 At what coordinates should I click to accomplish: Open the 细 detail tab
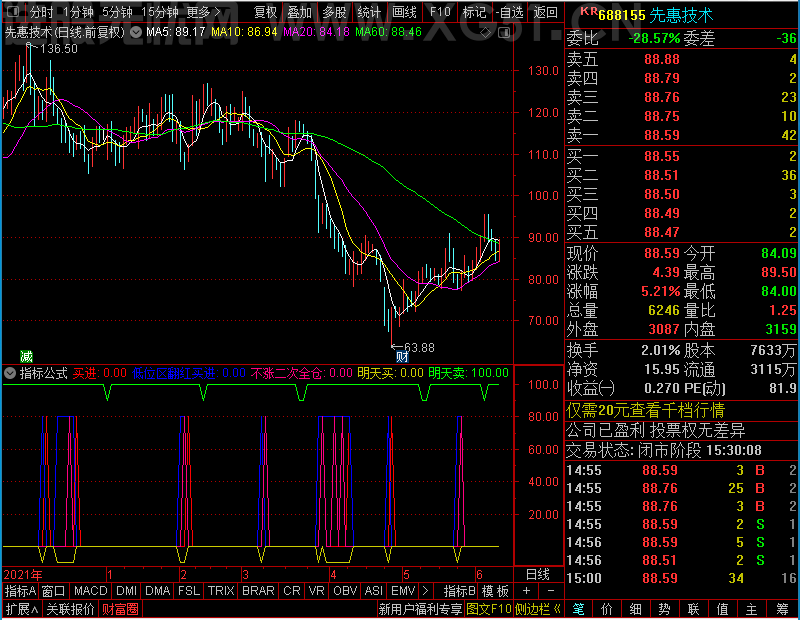point(636,609)
